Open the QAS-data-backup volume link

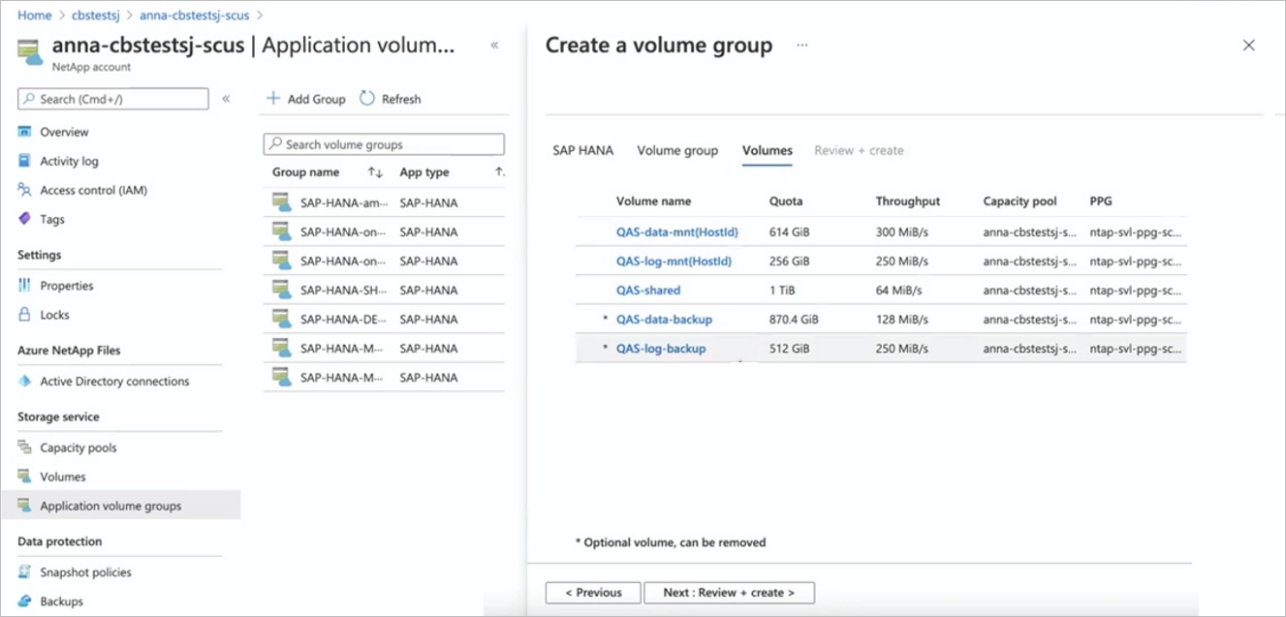[664, 319]
